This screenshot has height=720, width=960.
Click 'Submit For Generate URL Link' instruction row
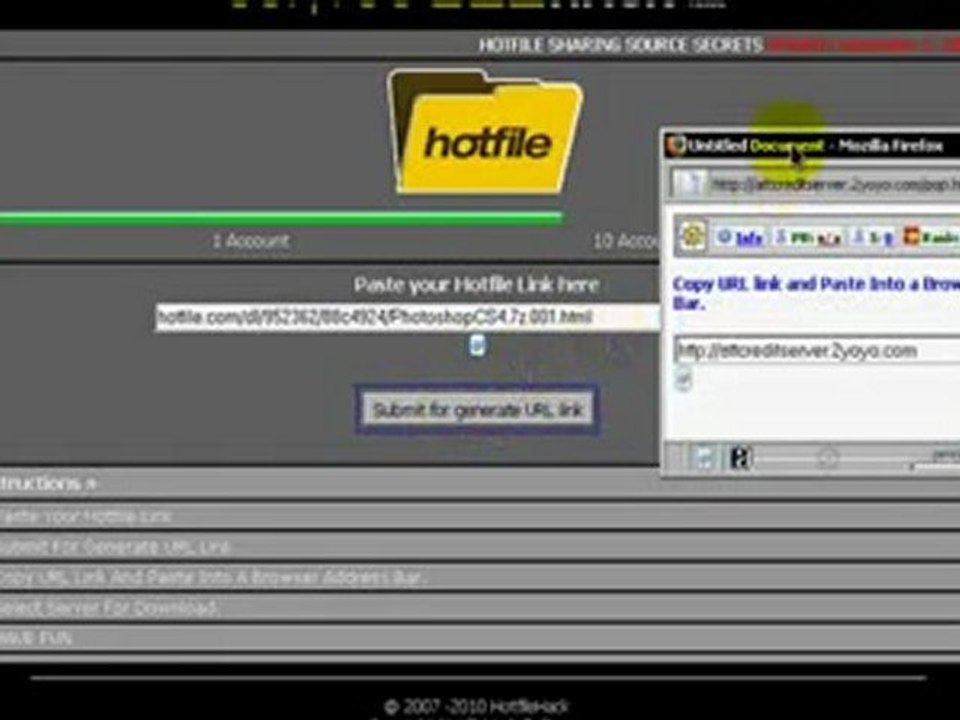(x=480, y=547)
